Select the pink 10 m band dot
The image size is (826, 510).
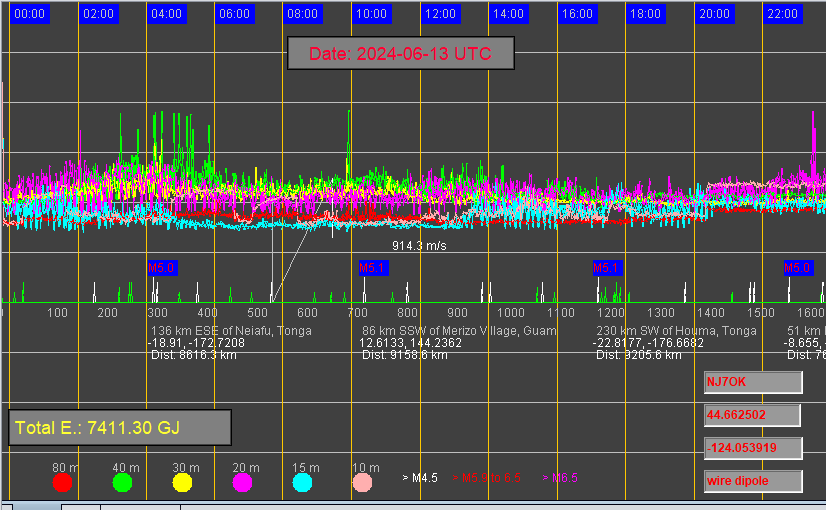point(363,483)
